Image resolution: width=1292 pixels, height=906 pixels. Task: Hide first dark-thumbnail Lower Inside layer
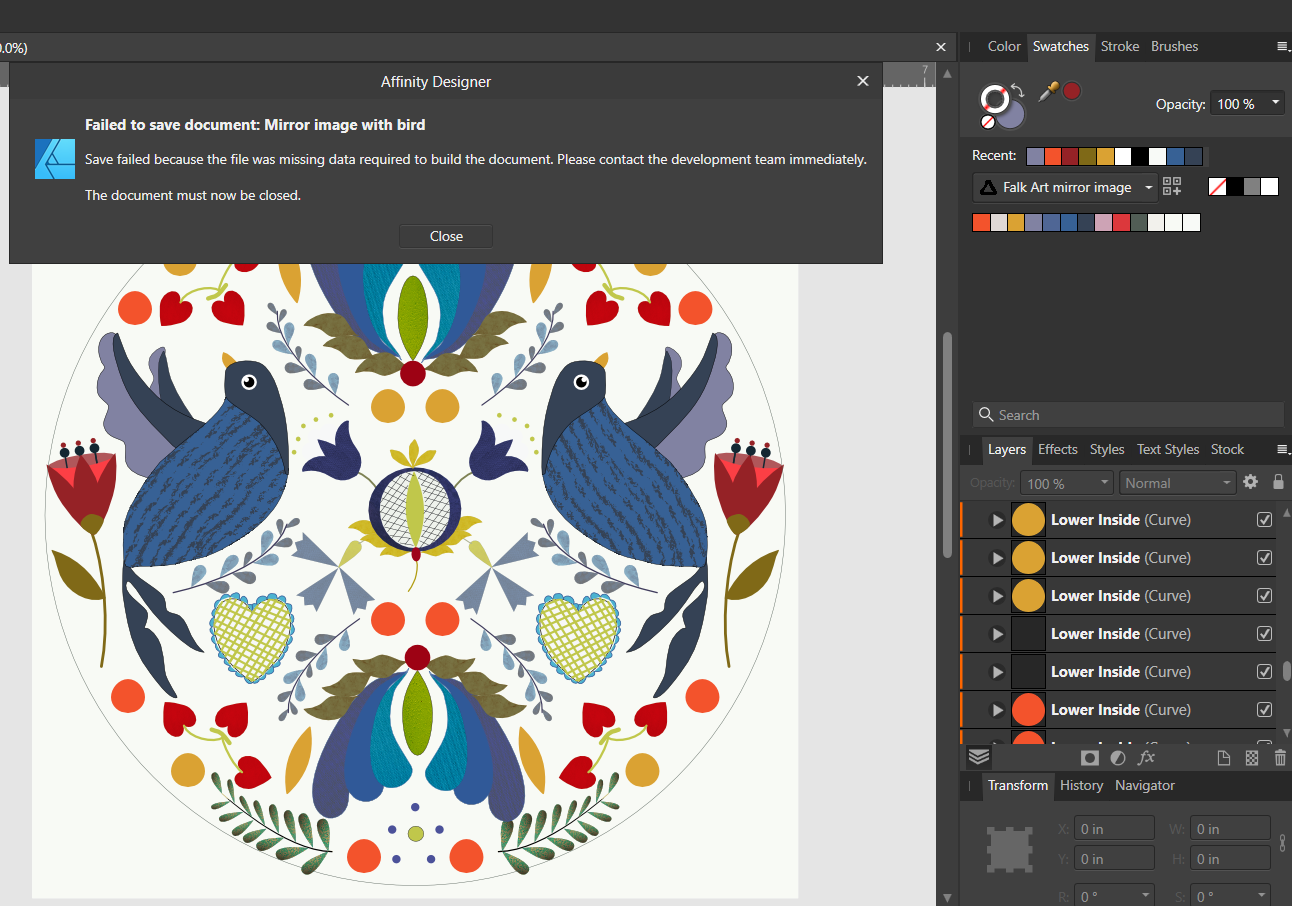tap(1264, 633)
